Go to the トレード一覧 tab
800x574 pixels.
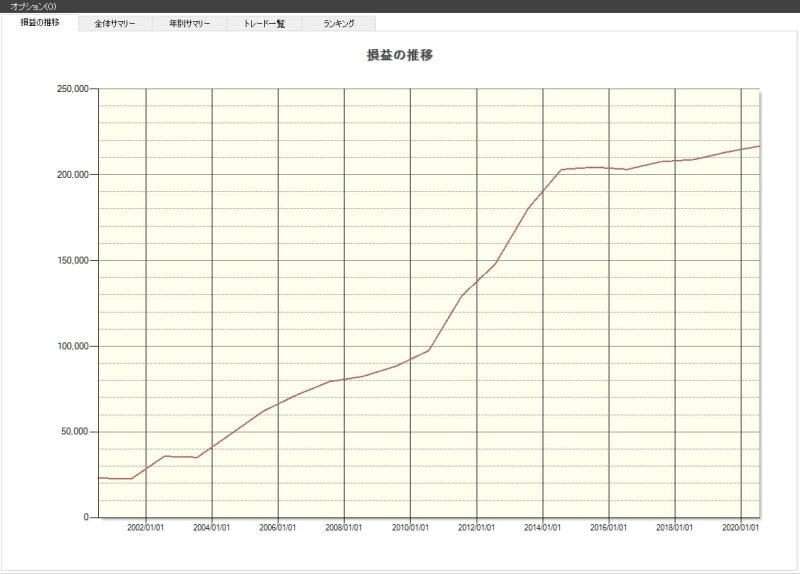click(x=264, y=23)
